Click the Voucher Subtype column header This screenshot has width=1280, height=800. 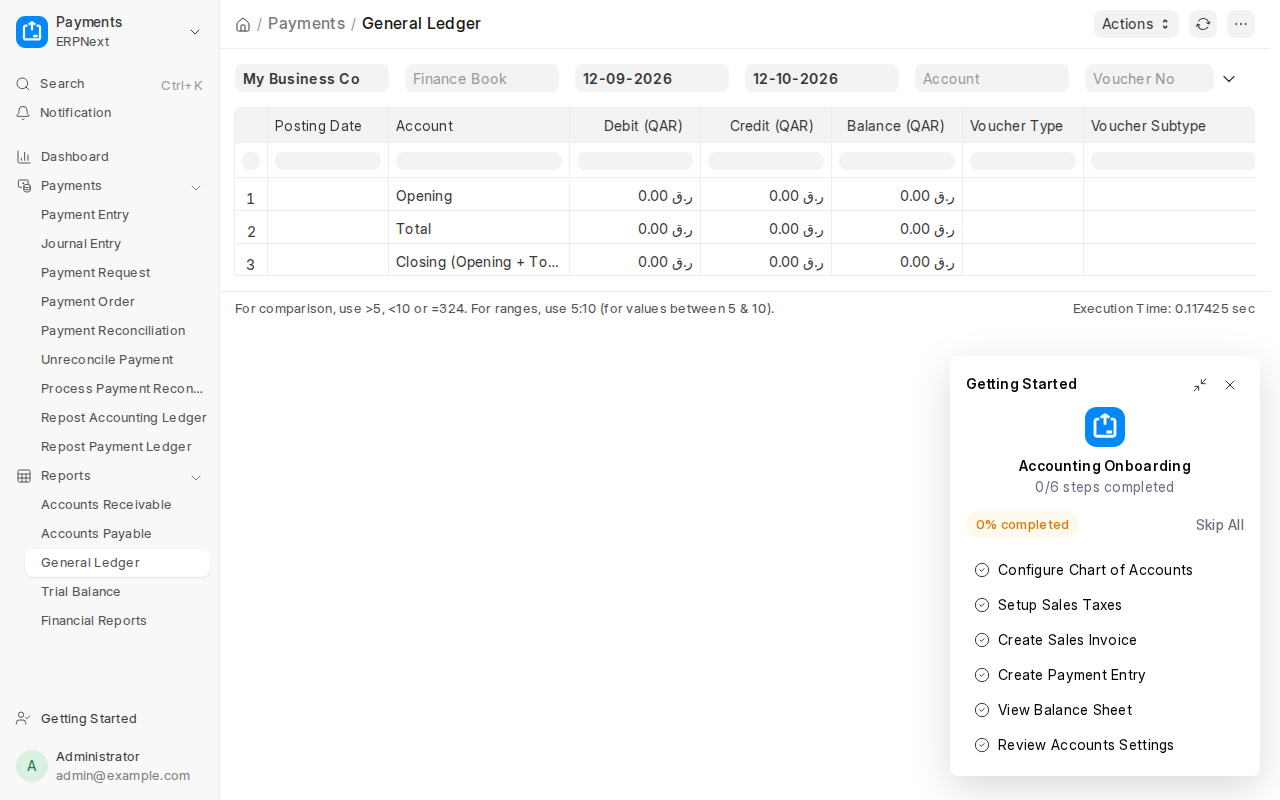point(1169,126)
